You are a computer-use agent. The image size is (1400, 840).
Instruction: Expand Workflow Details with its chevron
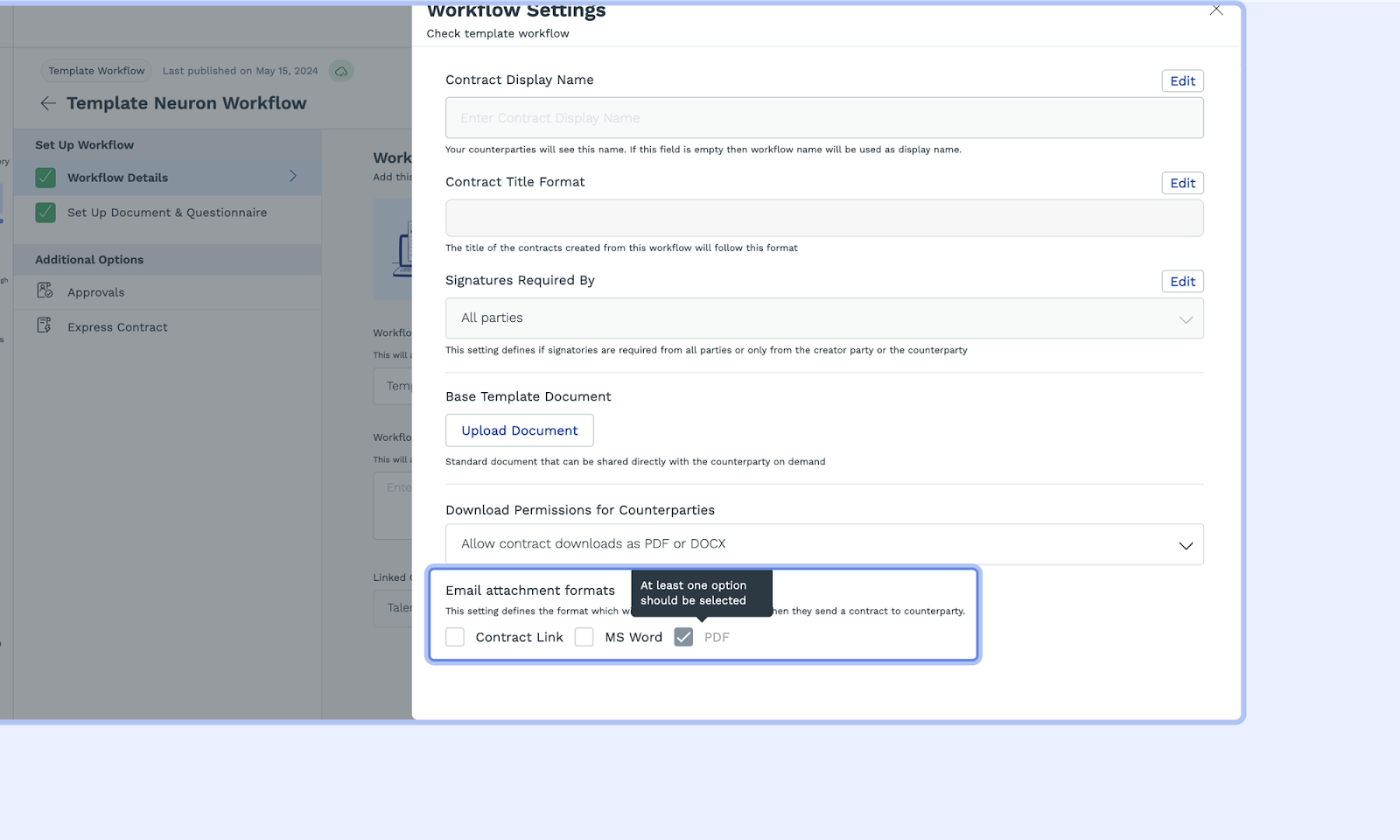[x=293, y=177]
